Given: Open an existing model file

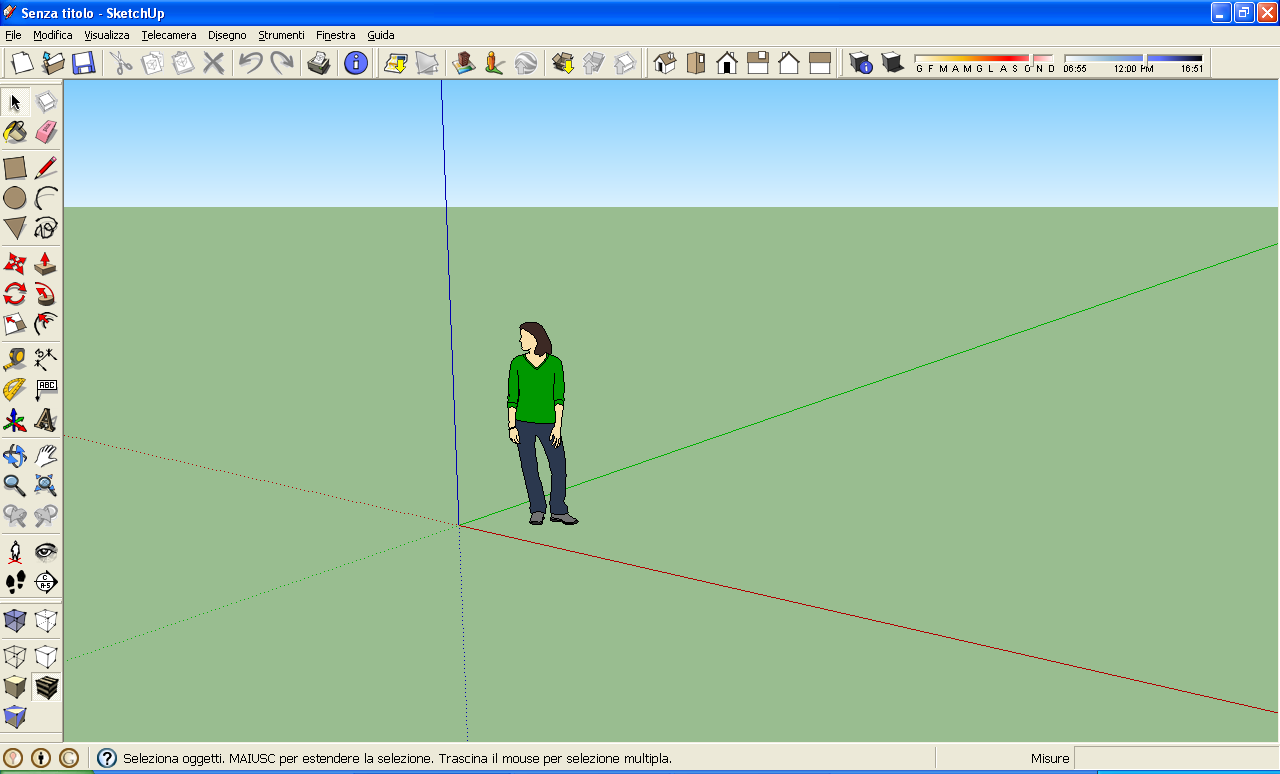Looking at the screenshot, I should [x=52, y=63].
